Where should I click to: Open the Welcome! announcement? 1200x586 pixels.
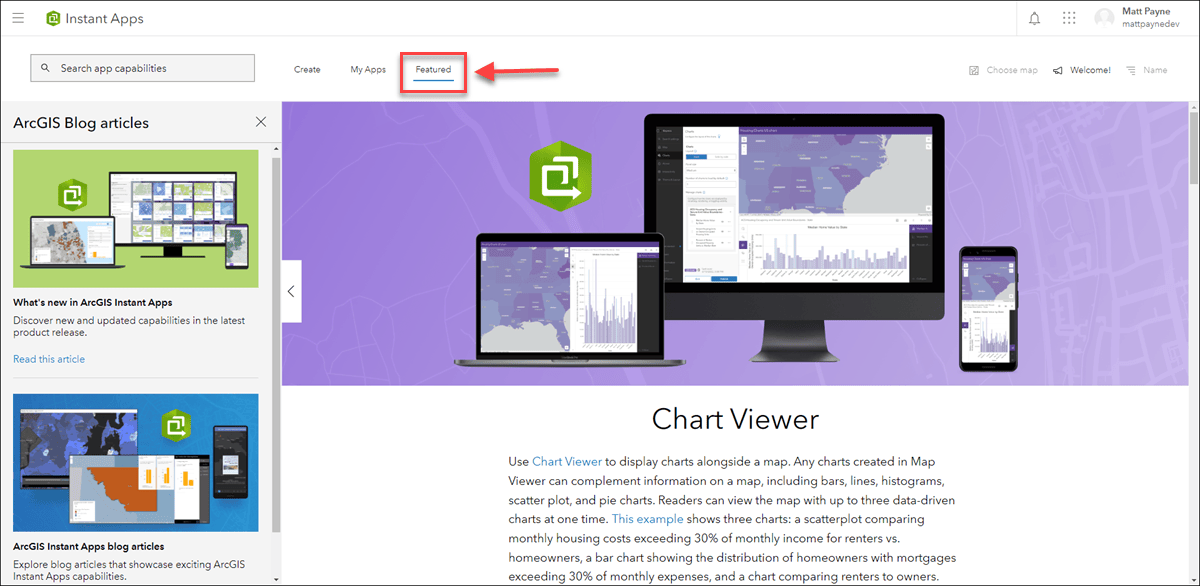coord(1081,70)
